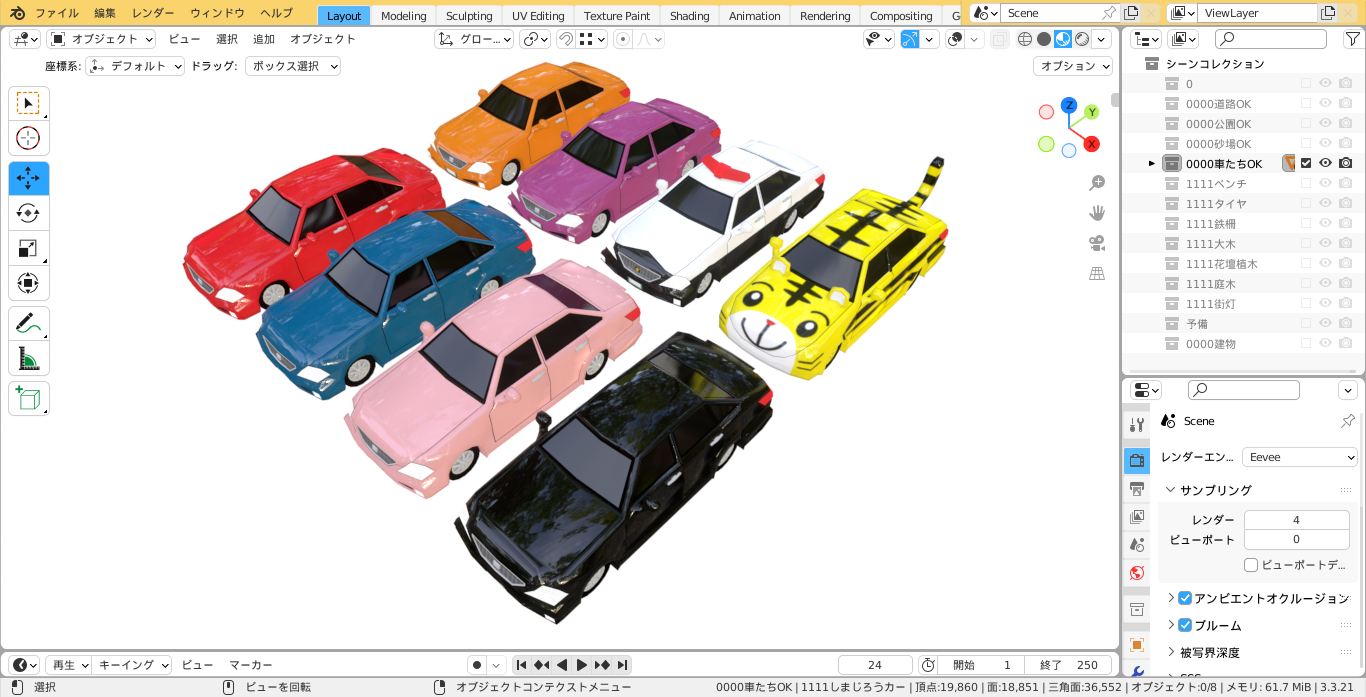Open the Eevee render engine dropdown
This screenshot has height=697, width=1366.
1300,457
